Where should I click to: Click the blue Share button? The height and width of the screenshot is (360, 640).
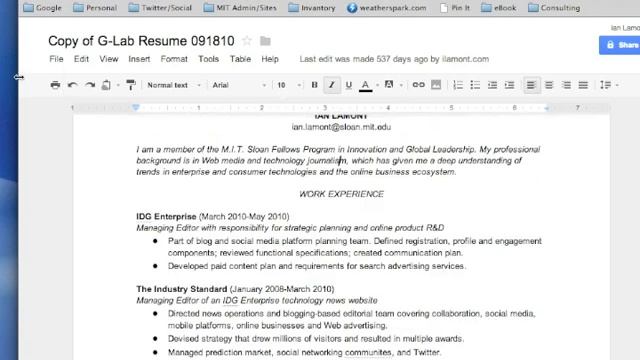point(620,45)
